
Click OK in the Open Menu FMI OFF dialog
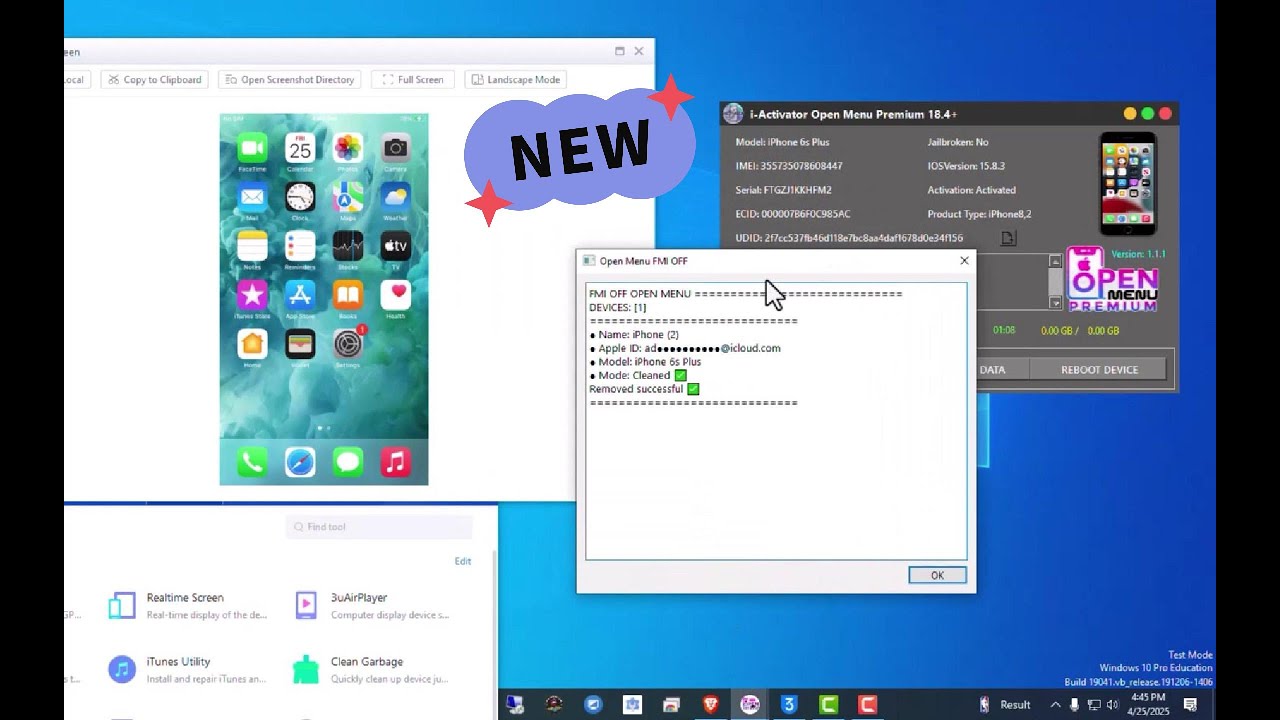tap(937, 575)
